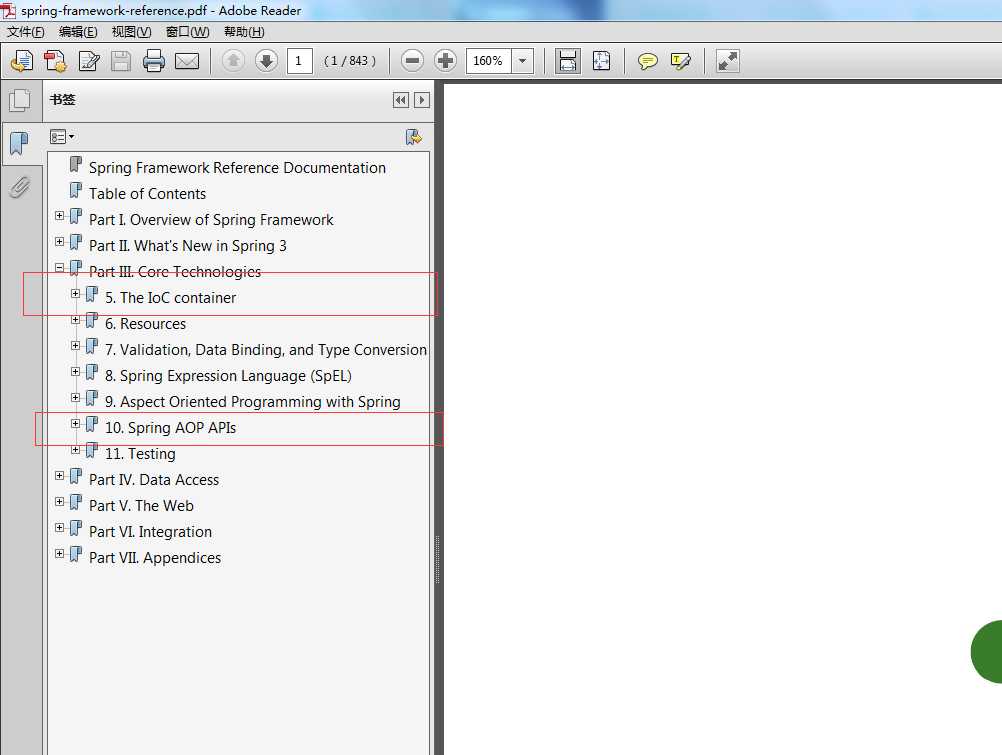Select bookmark 10. Spring AOP APIs
This screenshot has height=755, width=1002.
pyautogui.click(x=171, y=428)
